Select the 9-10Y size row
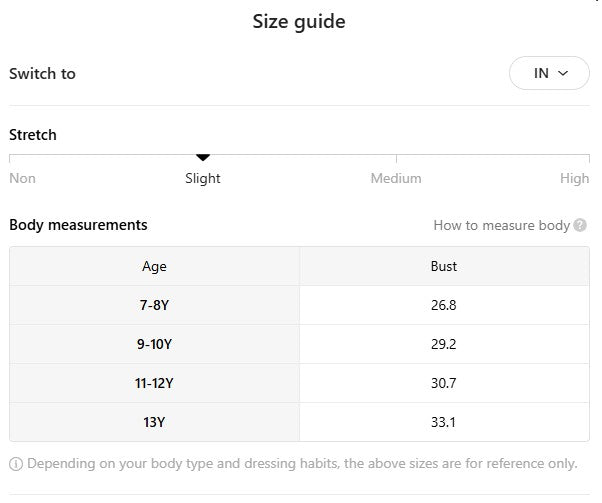602x503 pixels. [x=154, y=344]
